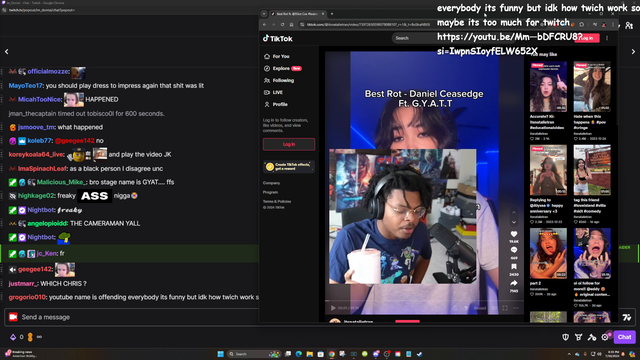
Task: Share the TikTok video
Action: [x=514, y=283]
